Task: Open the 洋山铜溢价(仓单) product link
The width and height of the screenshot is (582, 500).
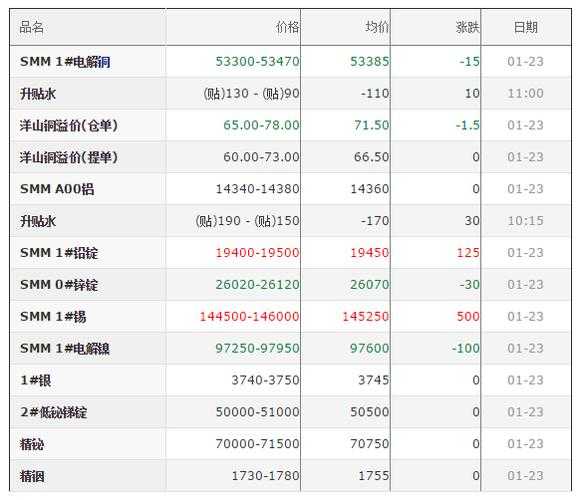Action: pos(69,125)
